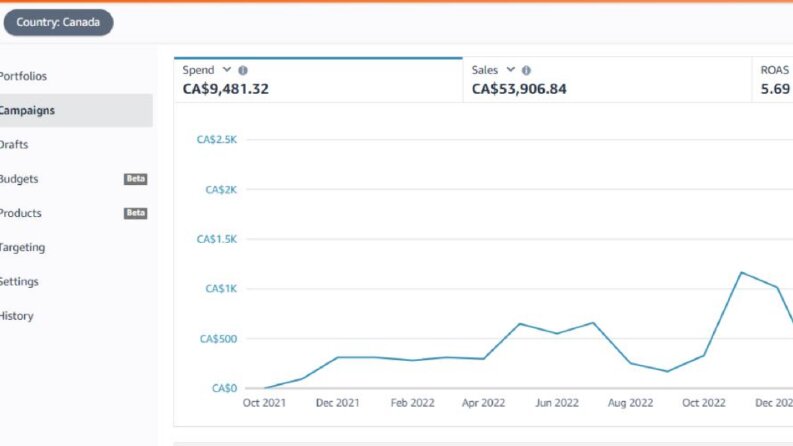Click the Apr 2022 axis label

(483, 403)
